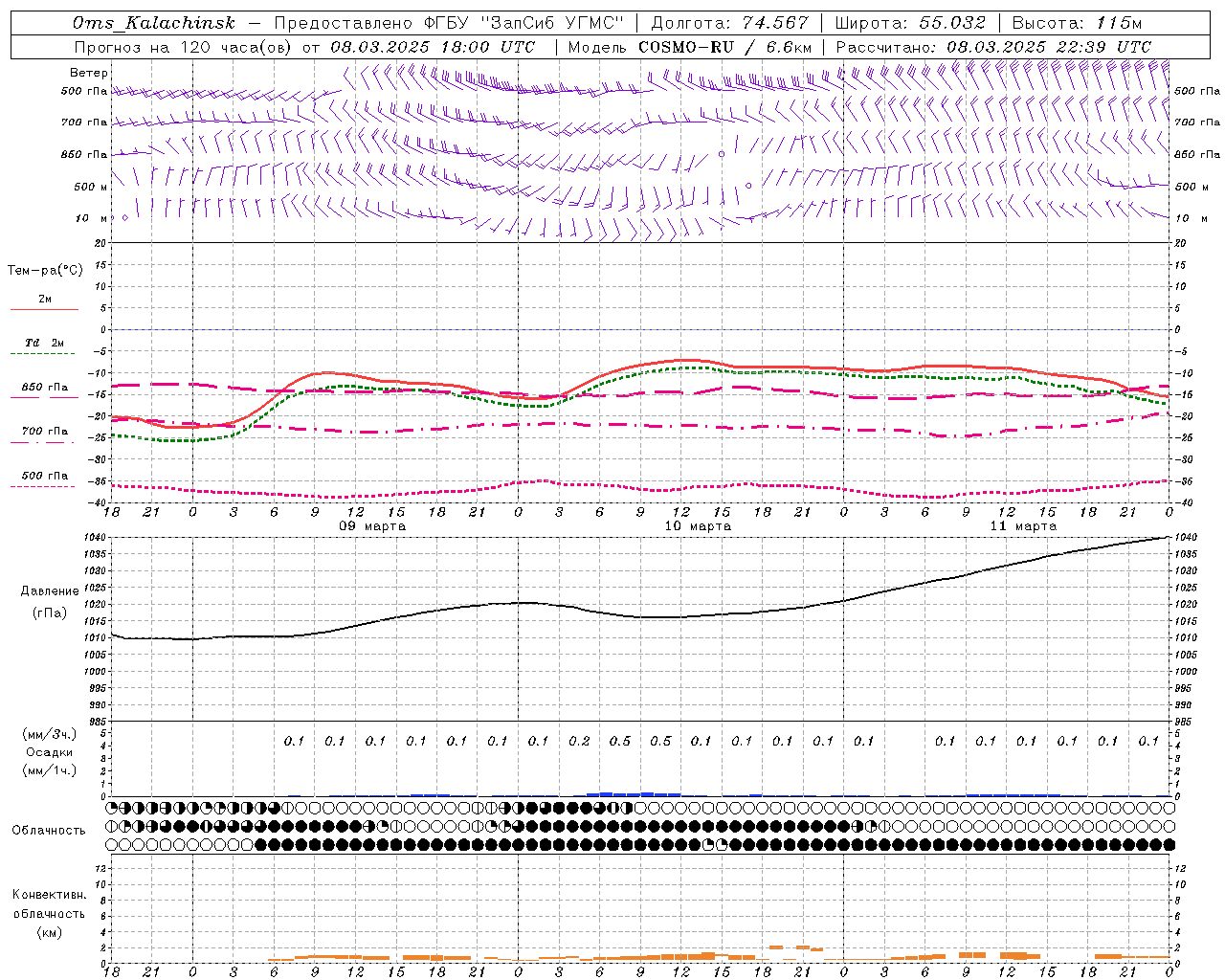Click the 500 гПа entry in temperature legend
This screenshot has height=980, width=1225.
tap(45, 476)
